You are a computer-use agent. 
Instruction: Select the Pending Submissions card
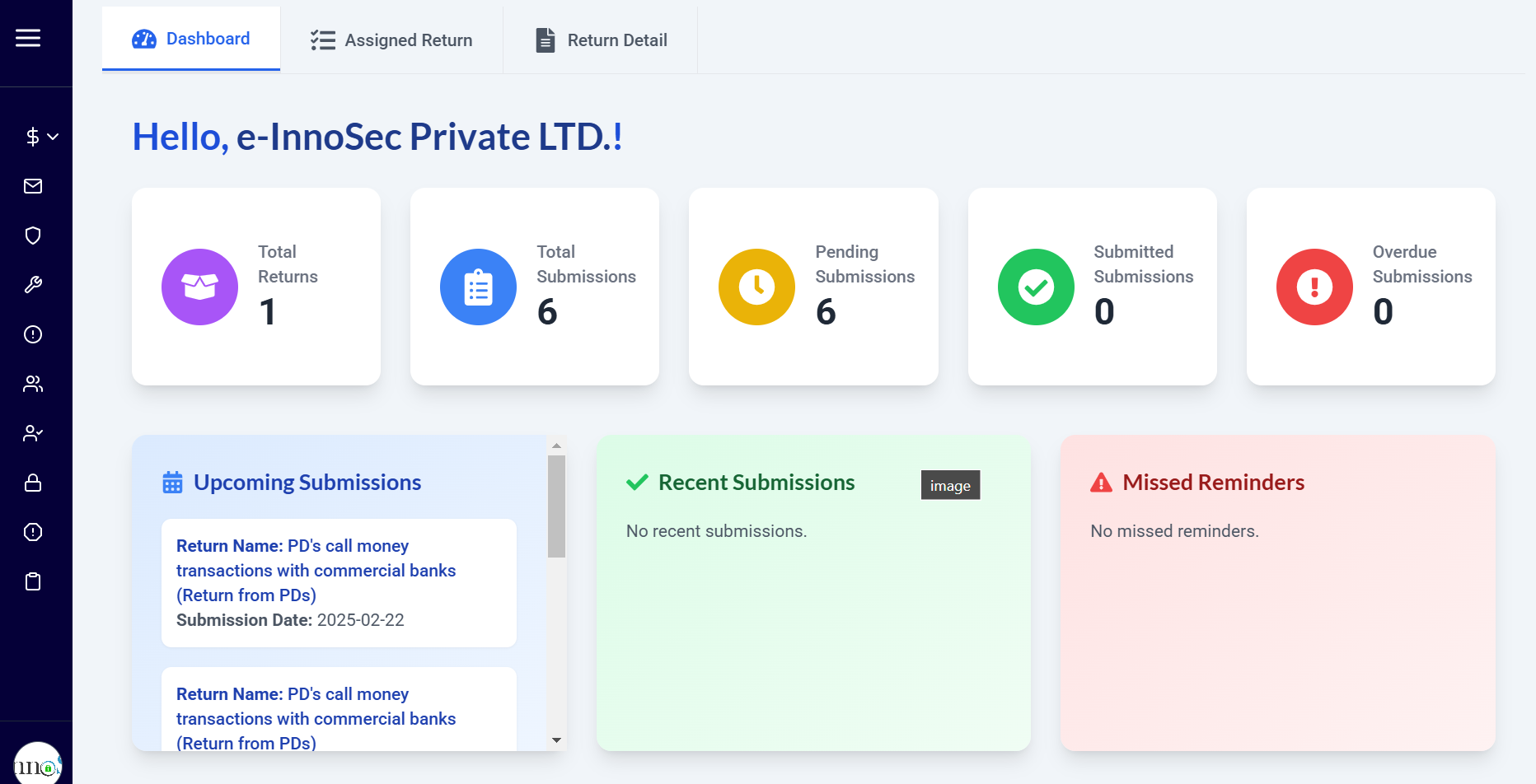tap(813, 287)
